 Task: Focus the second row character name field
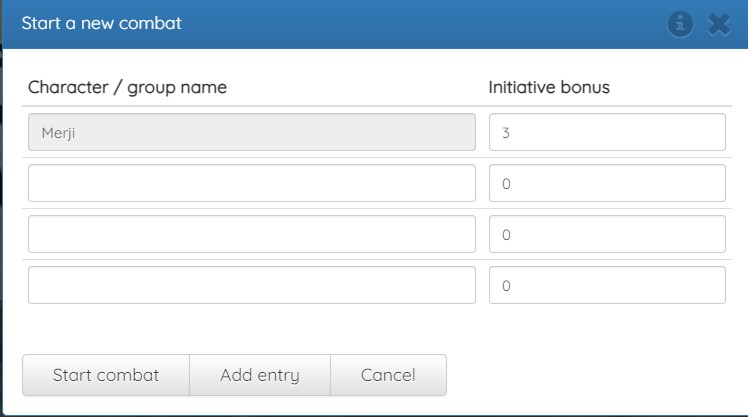(251, 183)
